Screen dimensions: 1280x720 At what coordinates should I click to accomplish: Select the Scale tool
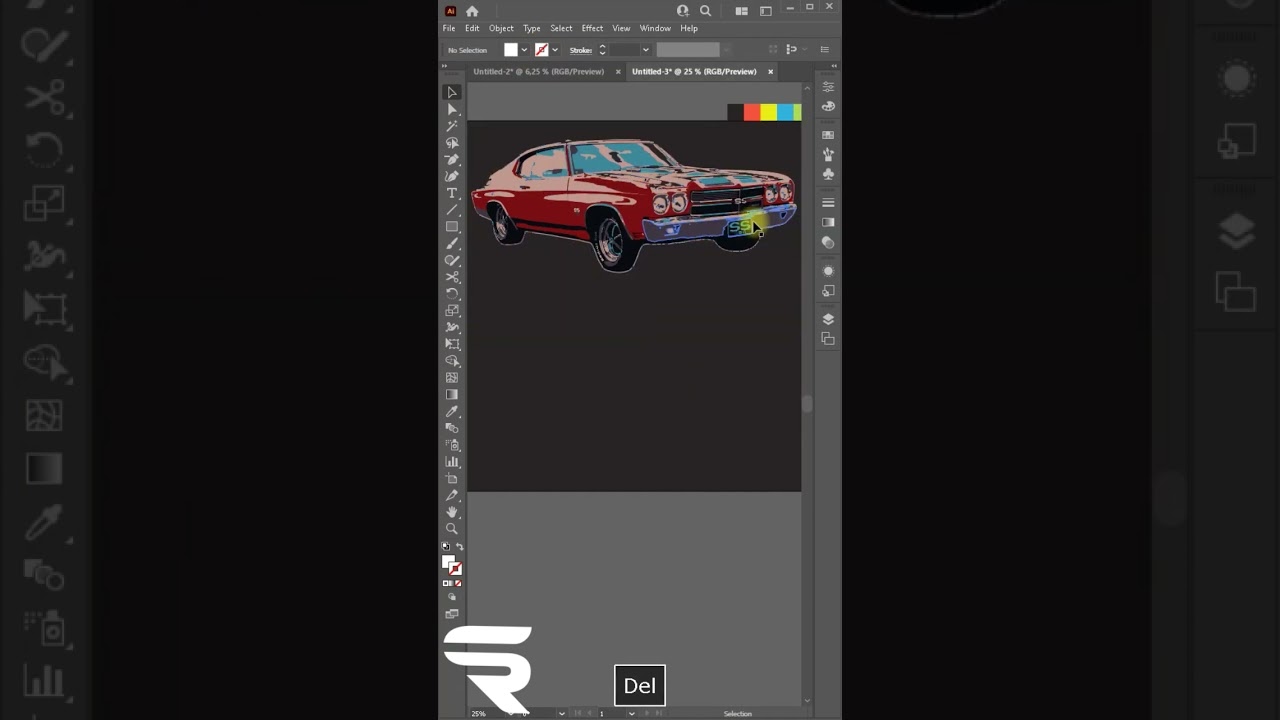(452, 311)
